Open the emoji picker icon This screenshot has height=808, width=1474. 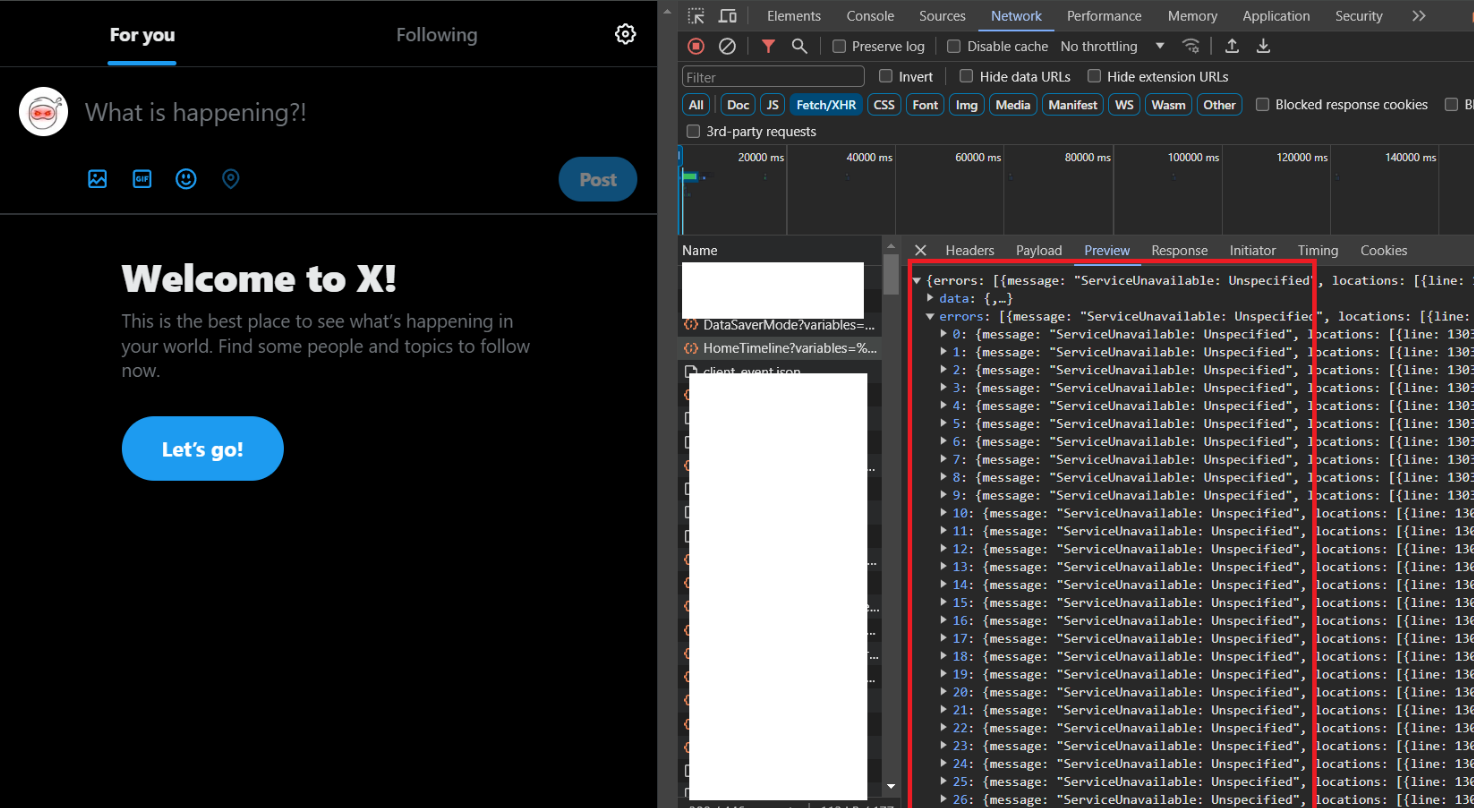(x=186, y=179)
